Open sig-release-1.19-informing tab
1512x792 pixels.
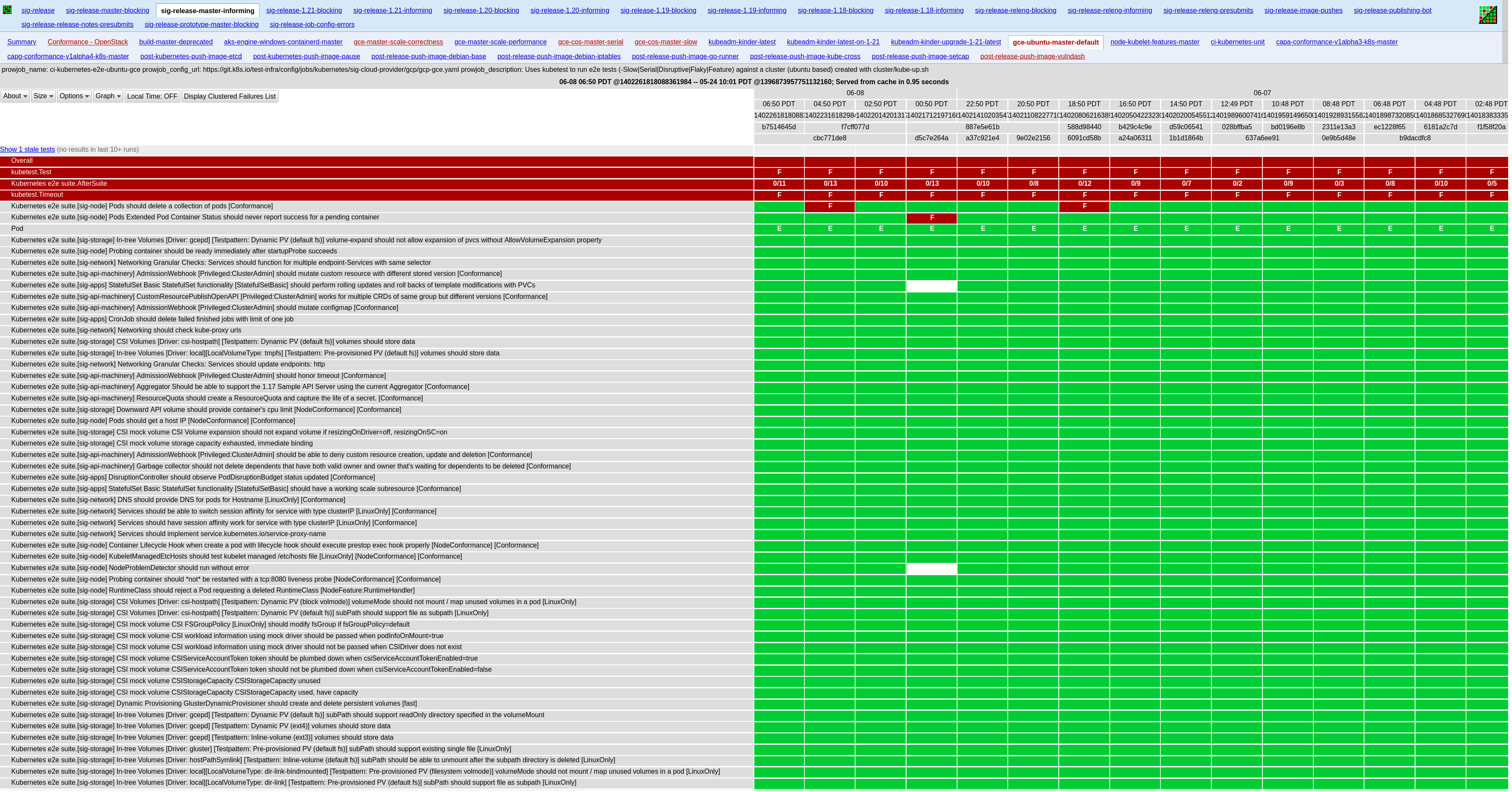point(747,11)
